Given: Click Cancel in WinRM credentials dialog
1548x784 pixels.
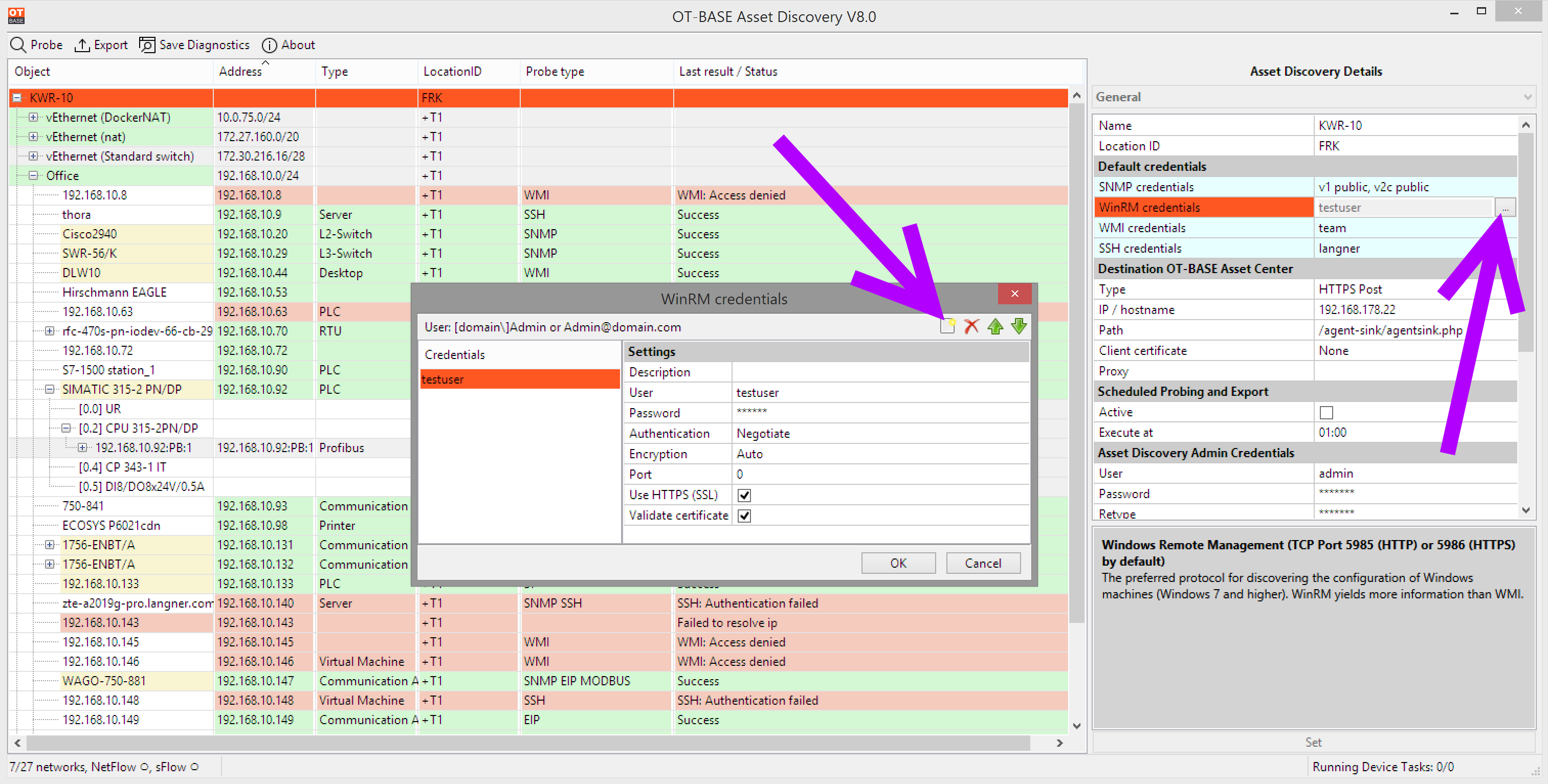Looking at the screenshot, I should click(983, 563).
